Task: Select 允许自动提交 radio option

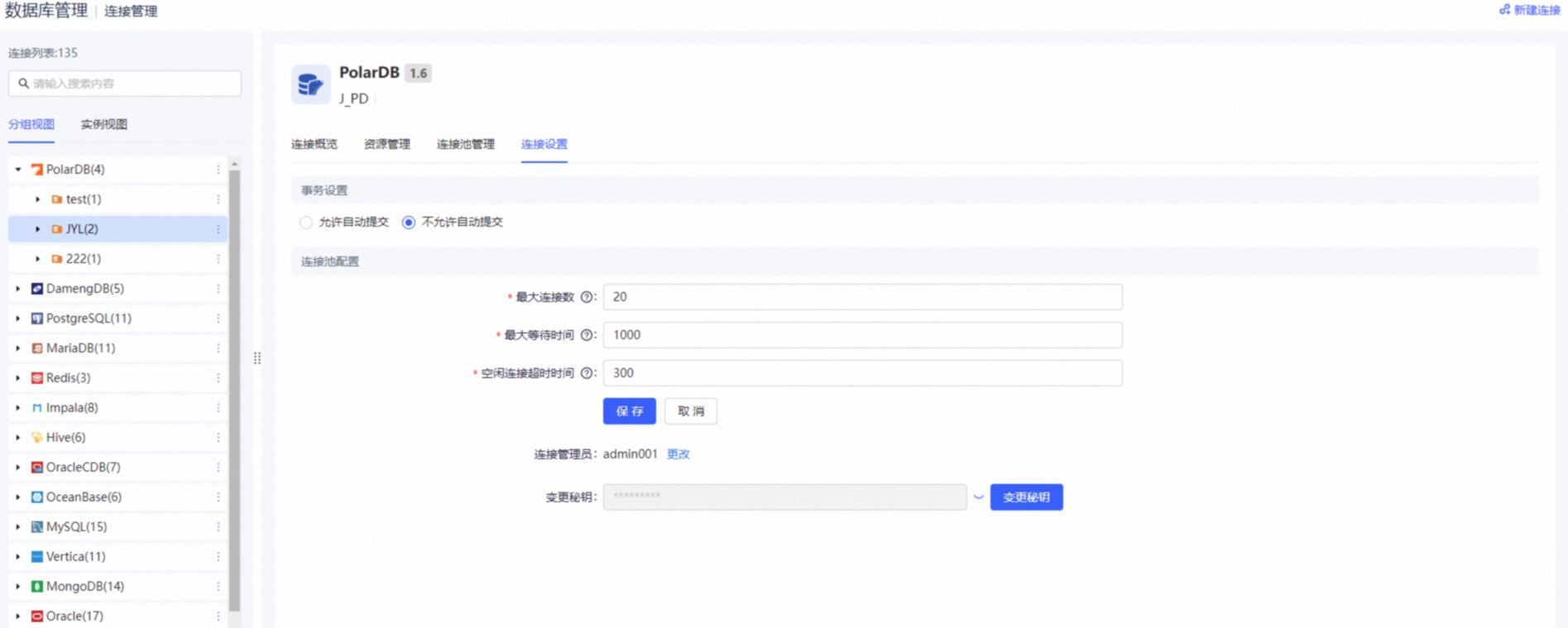Action: pyautogui.click(x=306, y=222)
